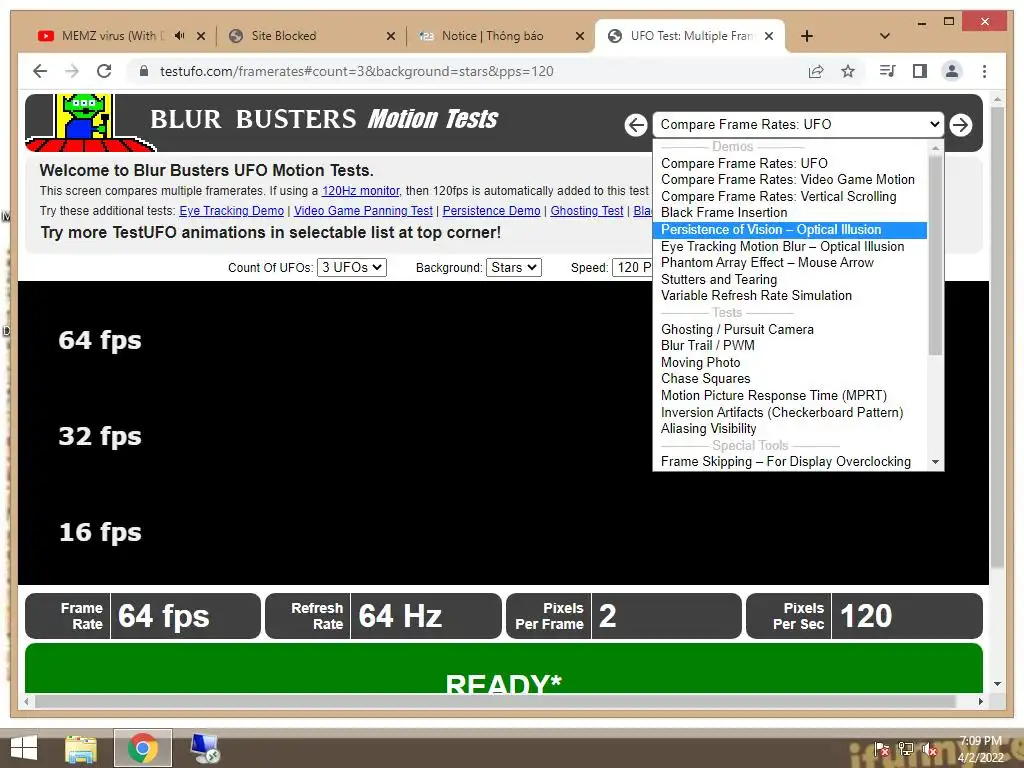This screenshot has width=1024, height=768.
Task: Open Chrome three-dot menu
Action: 984,71
